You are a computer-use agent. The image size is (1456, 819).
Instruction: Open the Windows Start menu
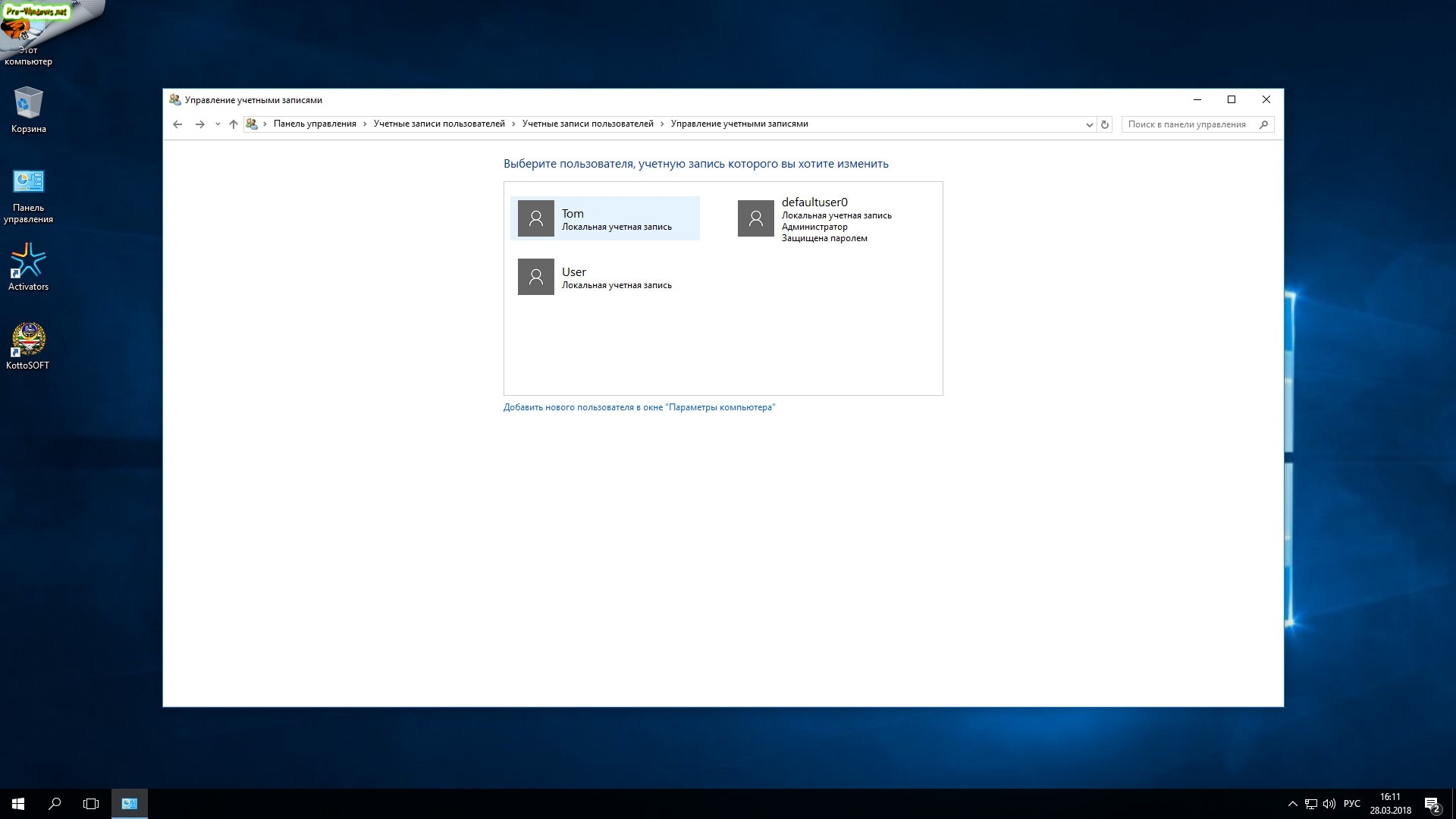pyautogui.click(x=18, y=803)
